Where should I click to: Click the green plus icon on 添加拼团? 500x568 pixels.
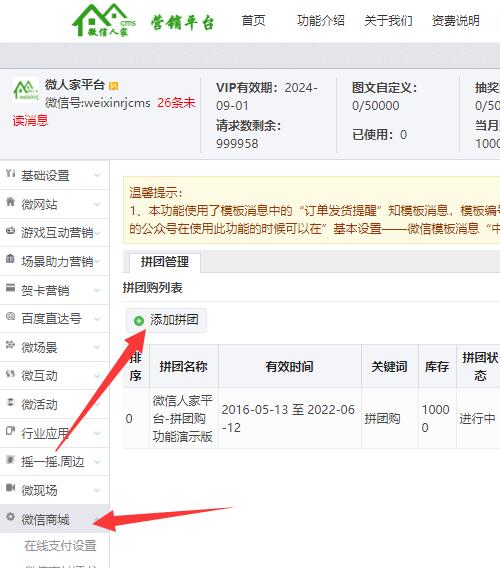[x=139, y=321]
